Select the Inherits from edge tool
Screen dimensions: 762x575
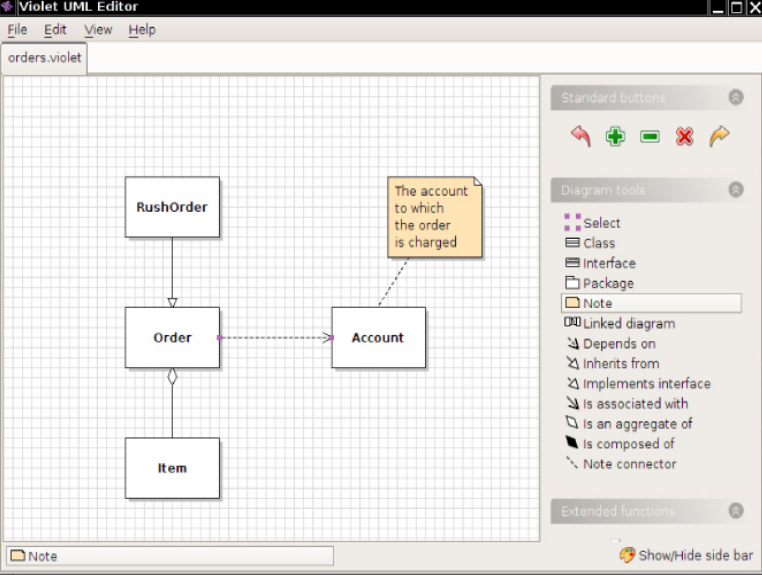[x=620, y=363]
